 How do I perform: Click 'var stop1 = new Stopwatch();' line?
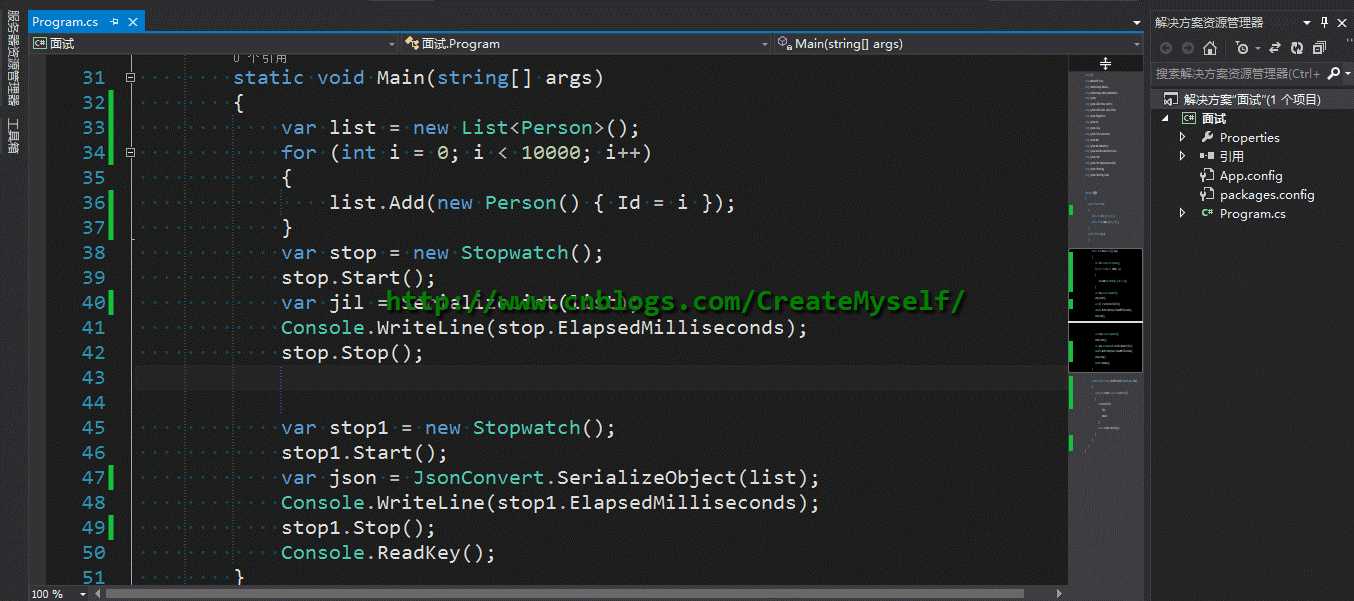coord(448,427)
